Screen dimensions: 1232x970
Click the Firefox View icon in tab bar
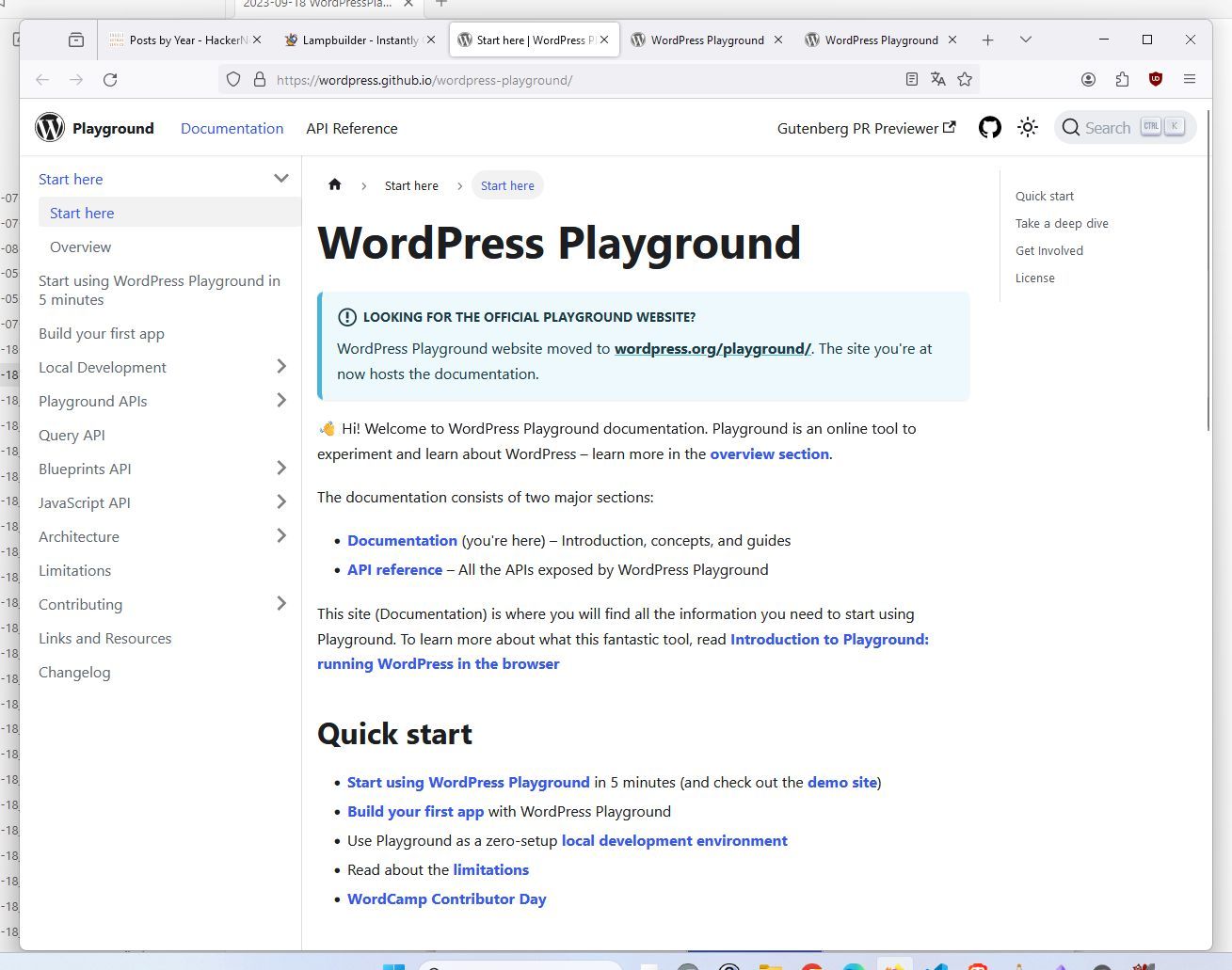point(76,40)
